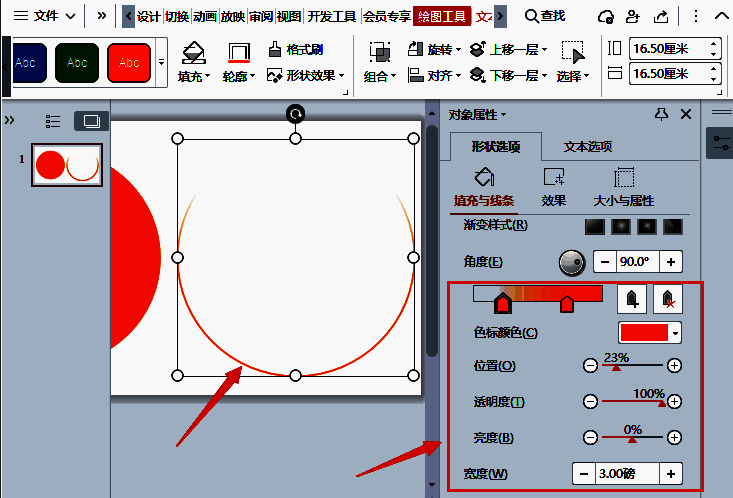733x498 pixels.
Task: Switch to the Text Options (文本选项) tab
Action: click(587, 147)
